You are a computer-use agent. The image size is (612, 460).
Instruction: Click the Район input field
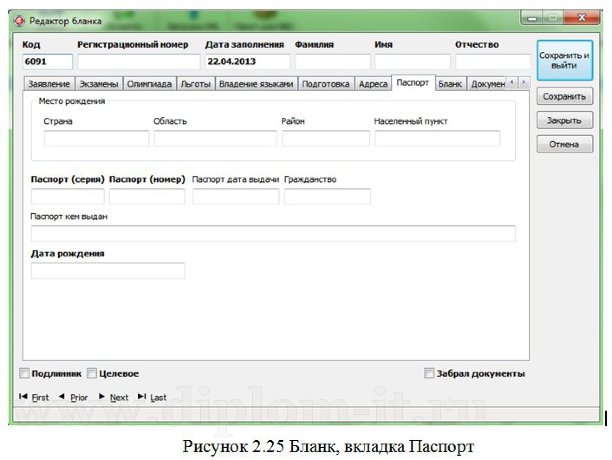coord(326,139)
